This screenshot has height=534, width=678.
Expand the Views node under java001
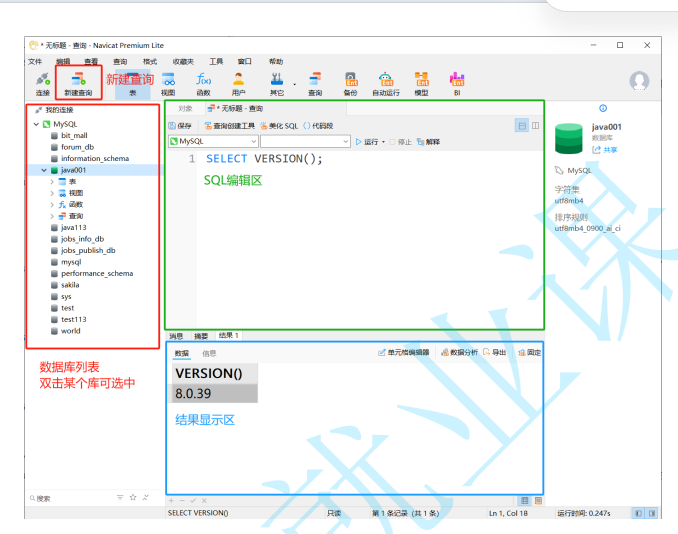52,193
